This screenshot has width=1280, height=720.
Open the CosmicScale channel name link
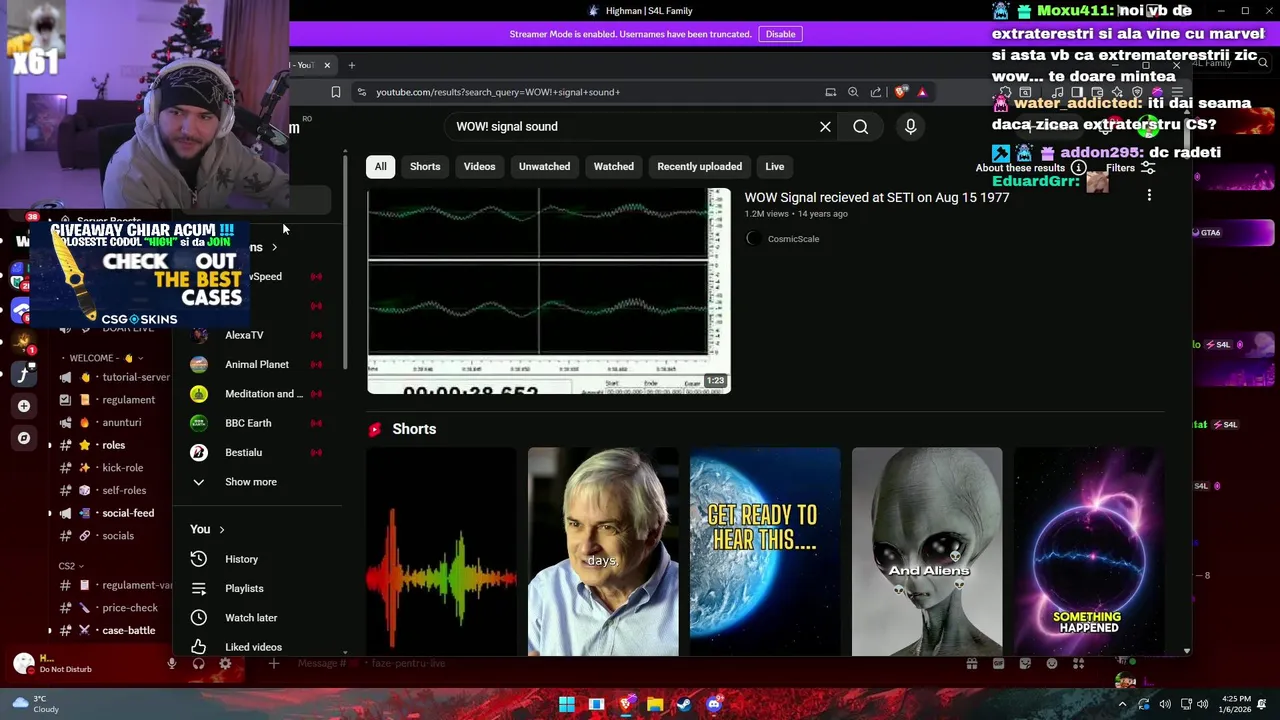[793, 239]
